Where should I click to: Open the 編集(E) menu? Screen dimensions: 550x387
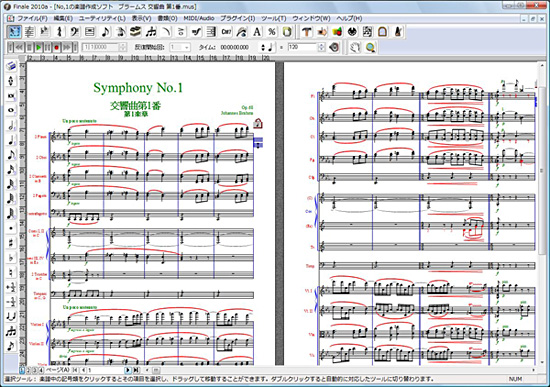coord(63,18)
